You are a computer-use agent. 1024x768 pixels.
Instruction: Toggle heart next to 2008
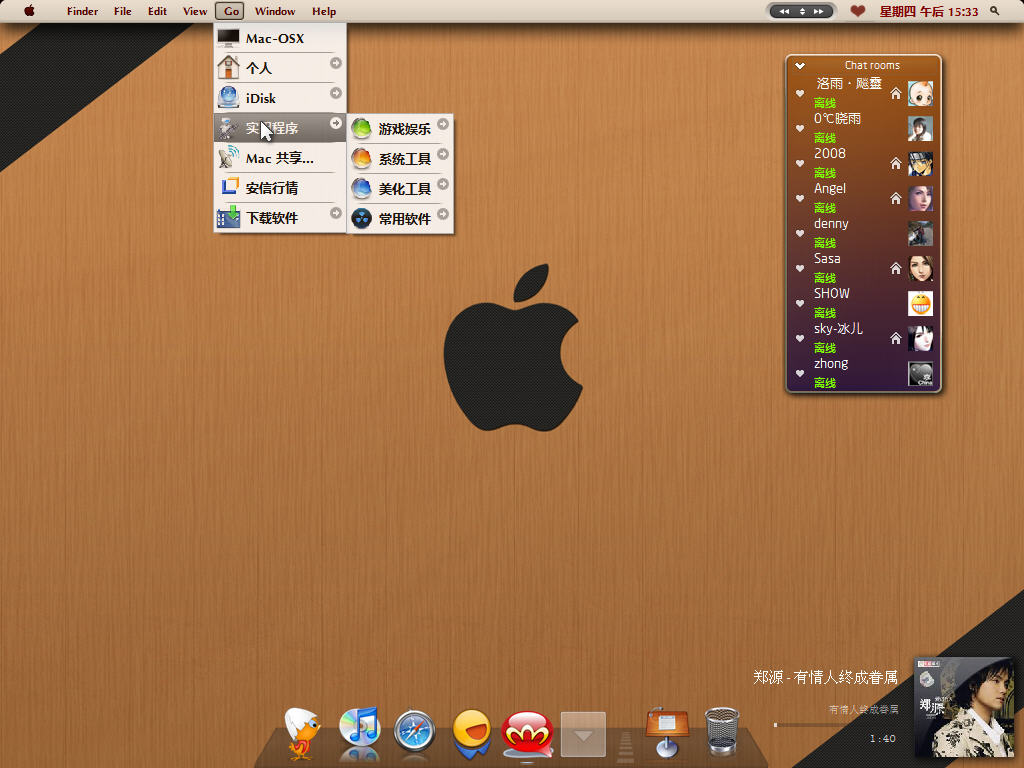pos(799,163)
